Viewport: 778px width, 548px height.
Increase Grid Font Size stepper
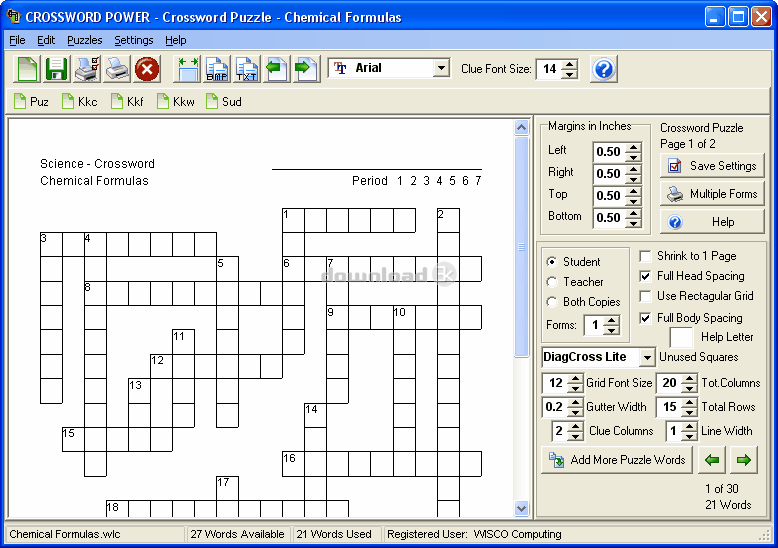[575, 378]
